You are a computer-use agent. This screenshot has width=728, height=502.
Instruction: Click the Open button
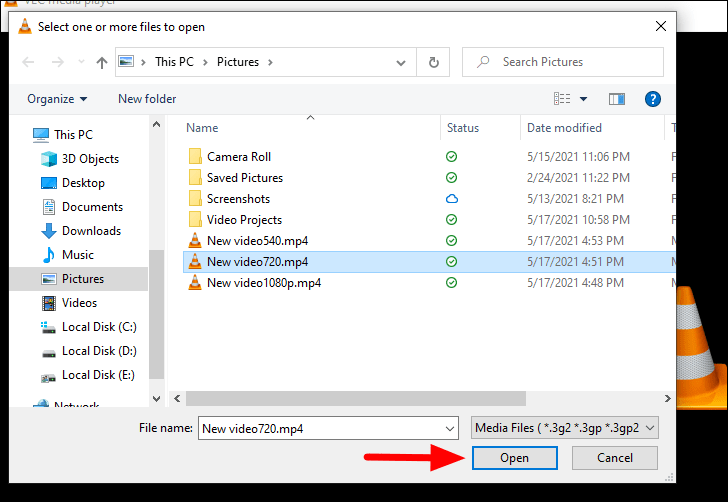[514, 458]
